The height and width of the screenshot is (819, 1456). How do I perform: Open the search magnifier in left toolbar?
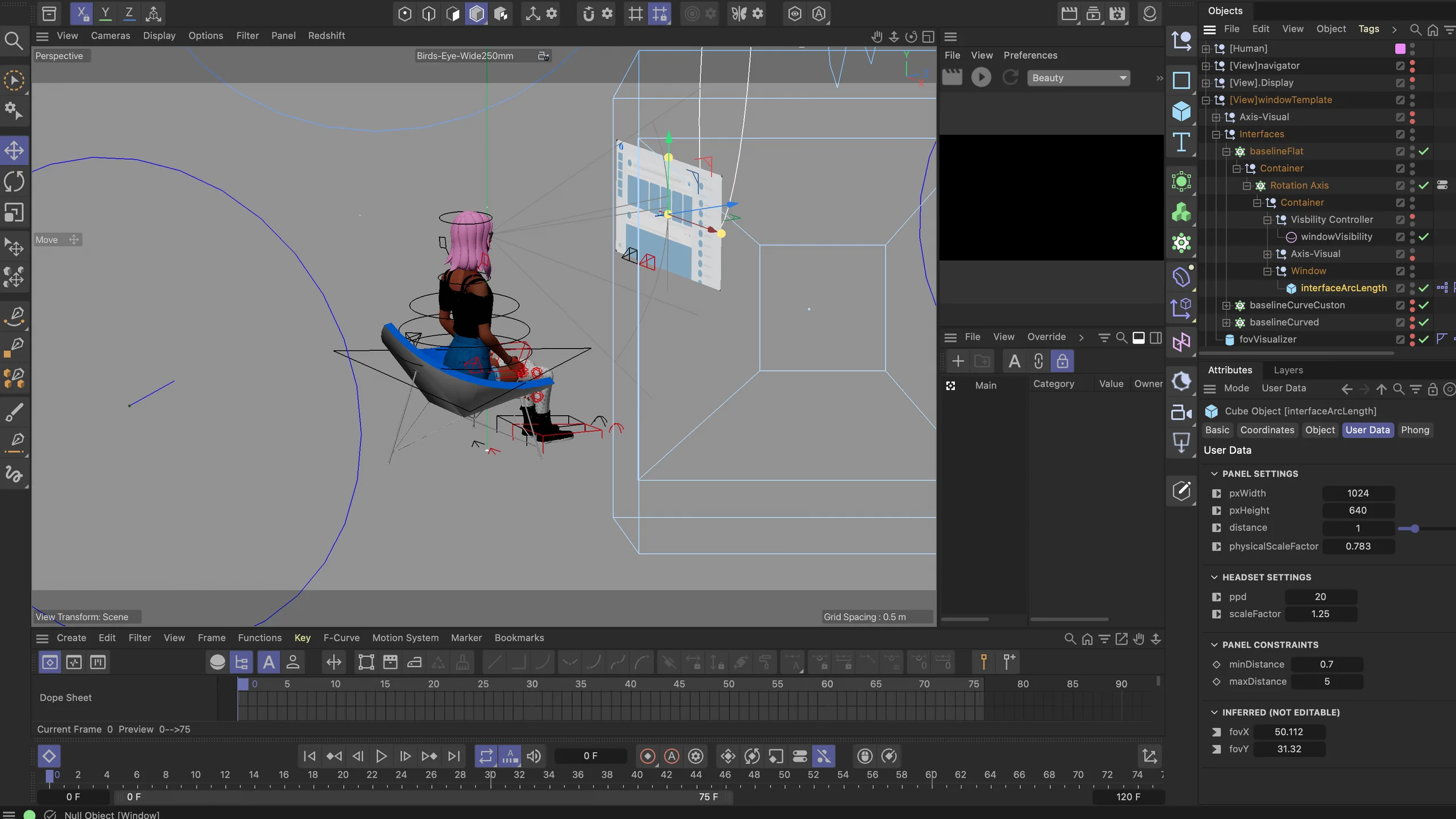coord(14,40)
